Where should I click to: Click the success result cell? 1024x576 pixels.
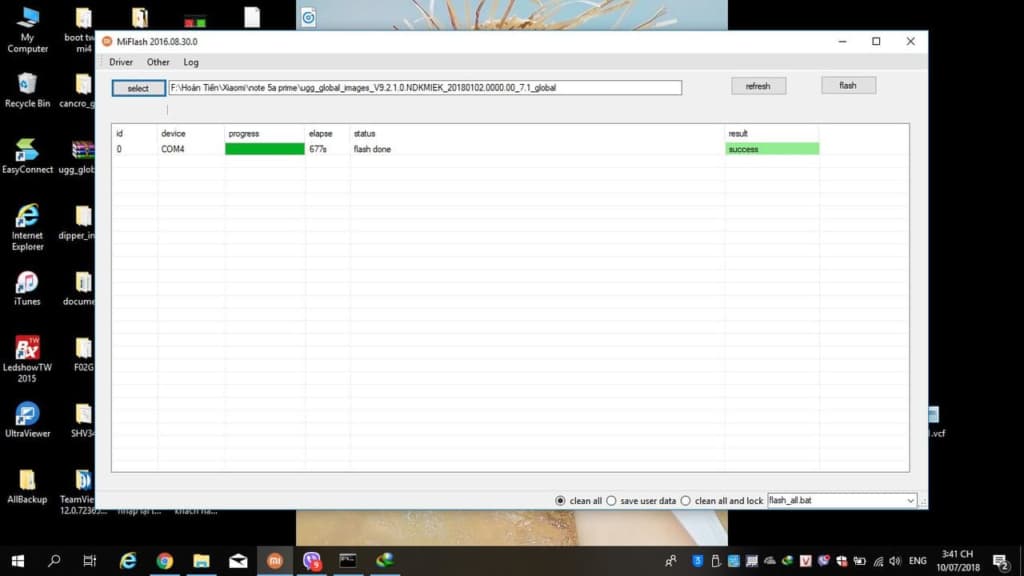[772, 149]
